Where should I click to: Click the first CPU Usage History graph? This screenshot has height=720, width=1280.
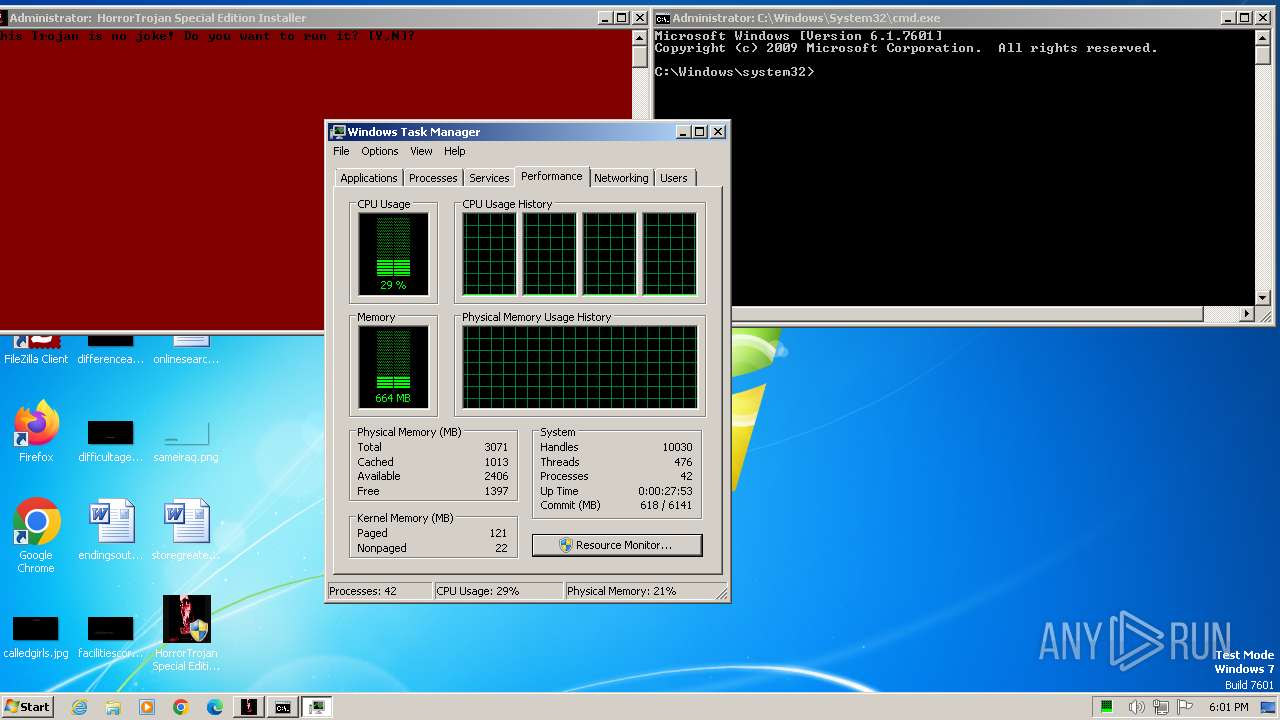tap(489, 254)
